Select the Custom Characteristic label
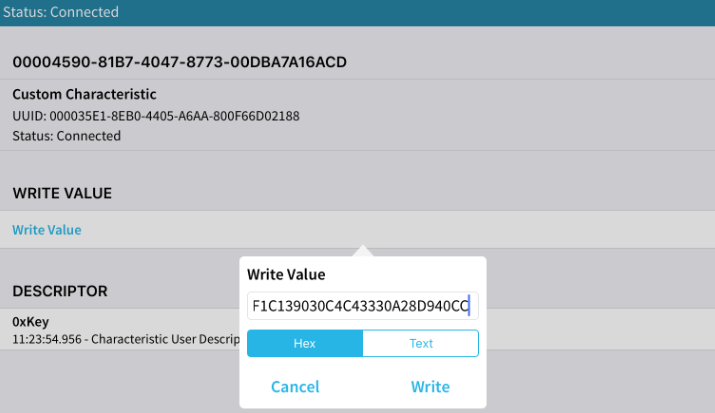The image size is (715, 413). point(84,95)
